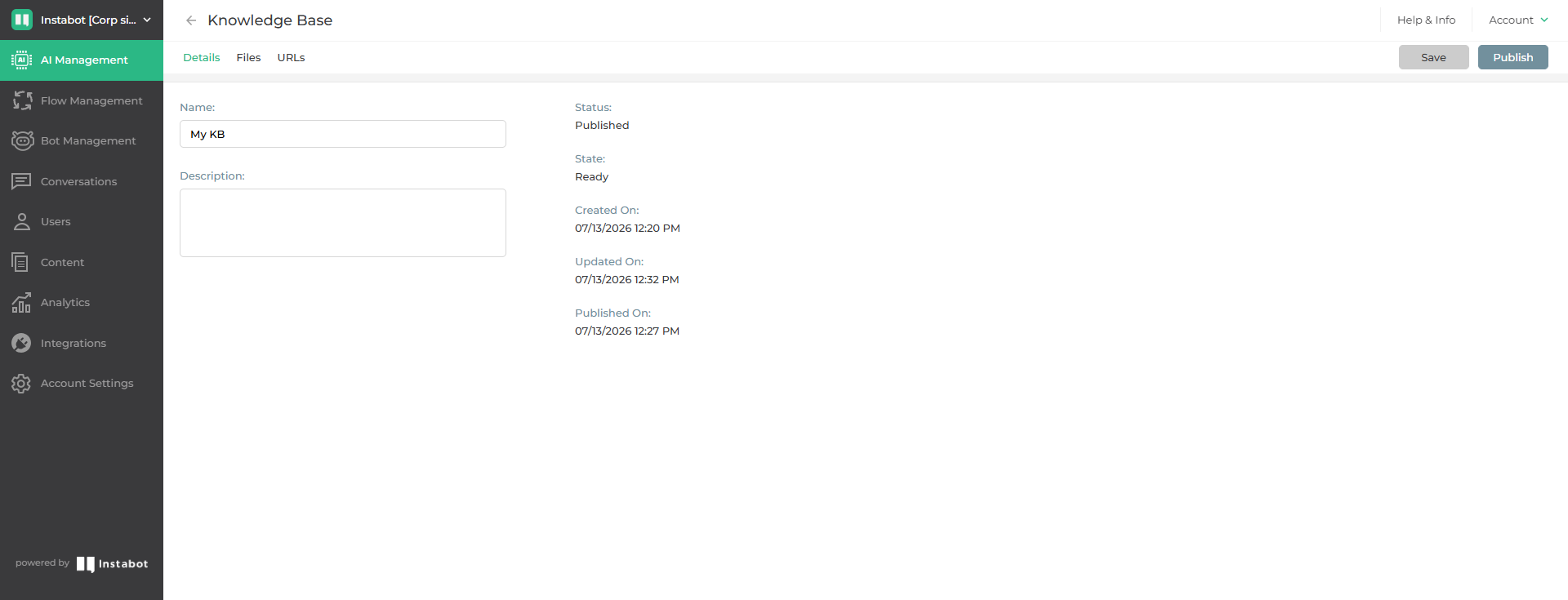Open the Content menu label

[62, 262]
